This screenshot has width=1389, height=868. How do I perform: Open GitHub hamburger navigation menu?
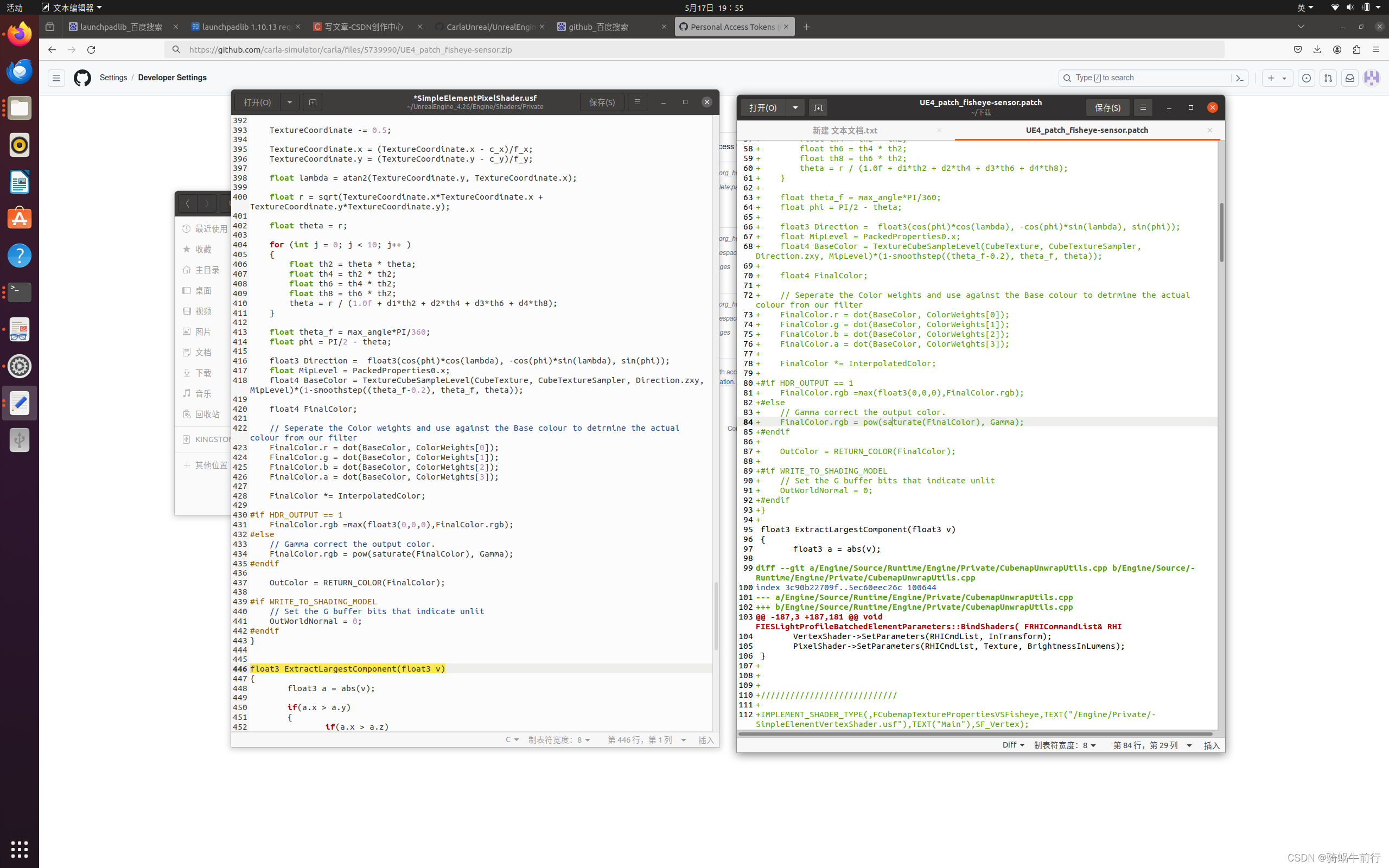[56, 78]
